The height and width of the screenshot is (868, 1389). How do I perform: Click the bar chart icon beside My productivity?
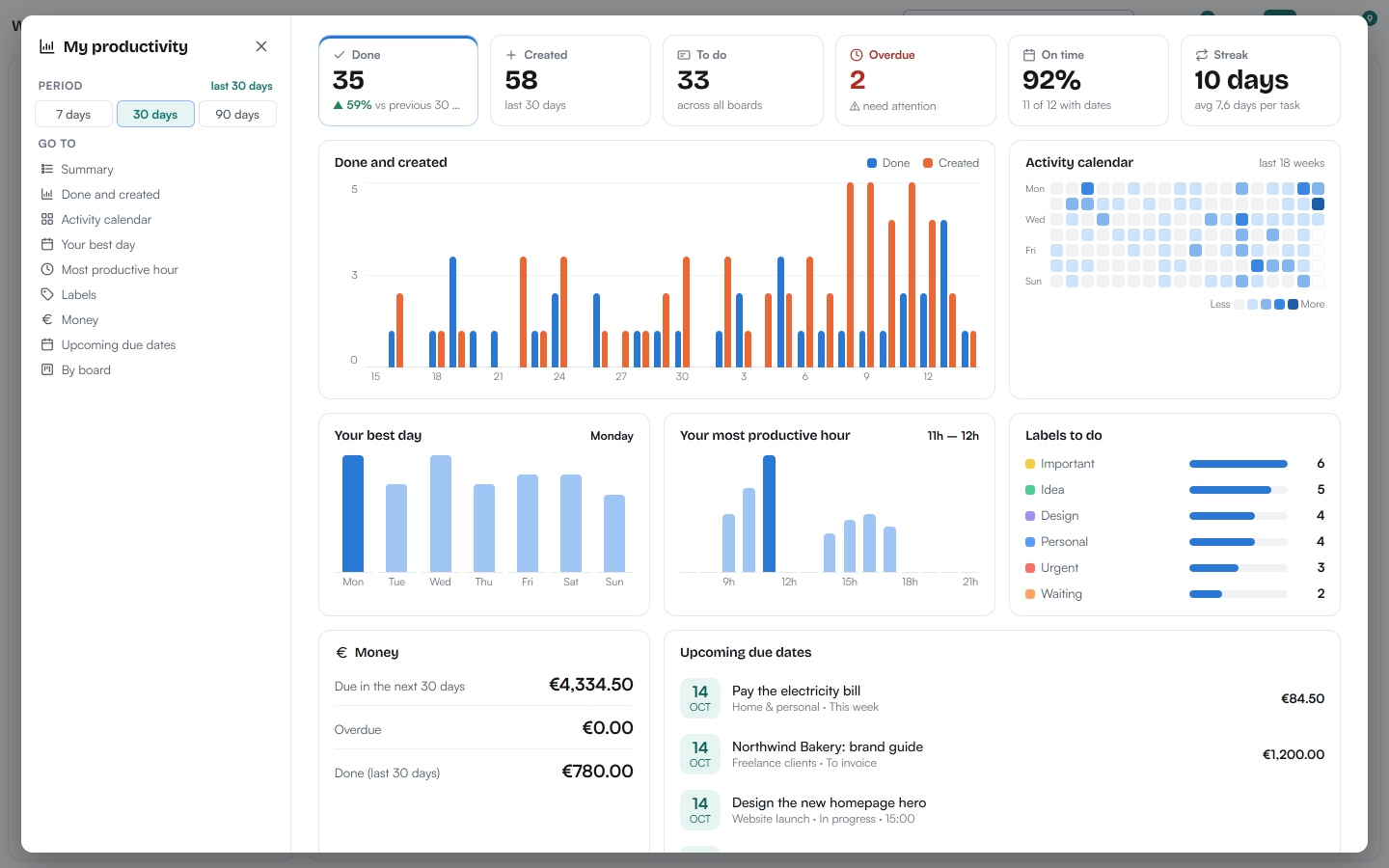point(46,46)
